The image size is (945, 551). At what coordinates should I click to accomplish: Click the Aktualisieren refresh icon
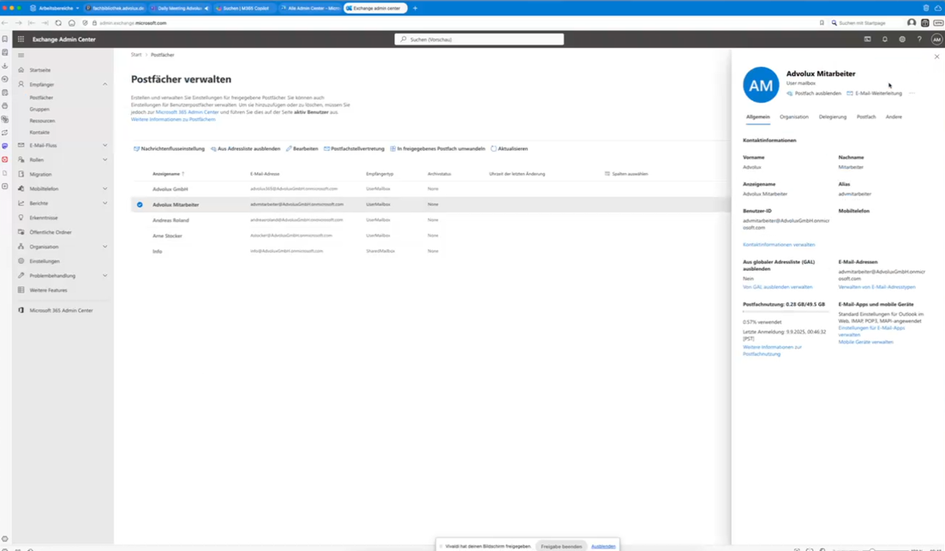pos(494,149)
